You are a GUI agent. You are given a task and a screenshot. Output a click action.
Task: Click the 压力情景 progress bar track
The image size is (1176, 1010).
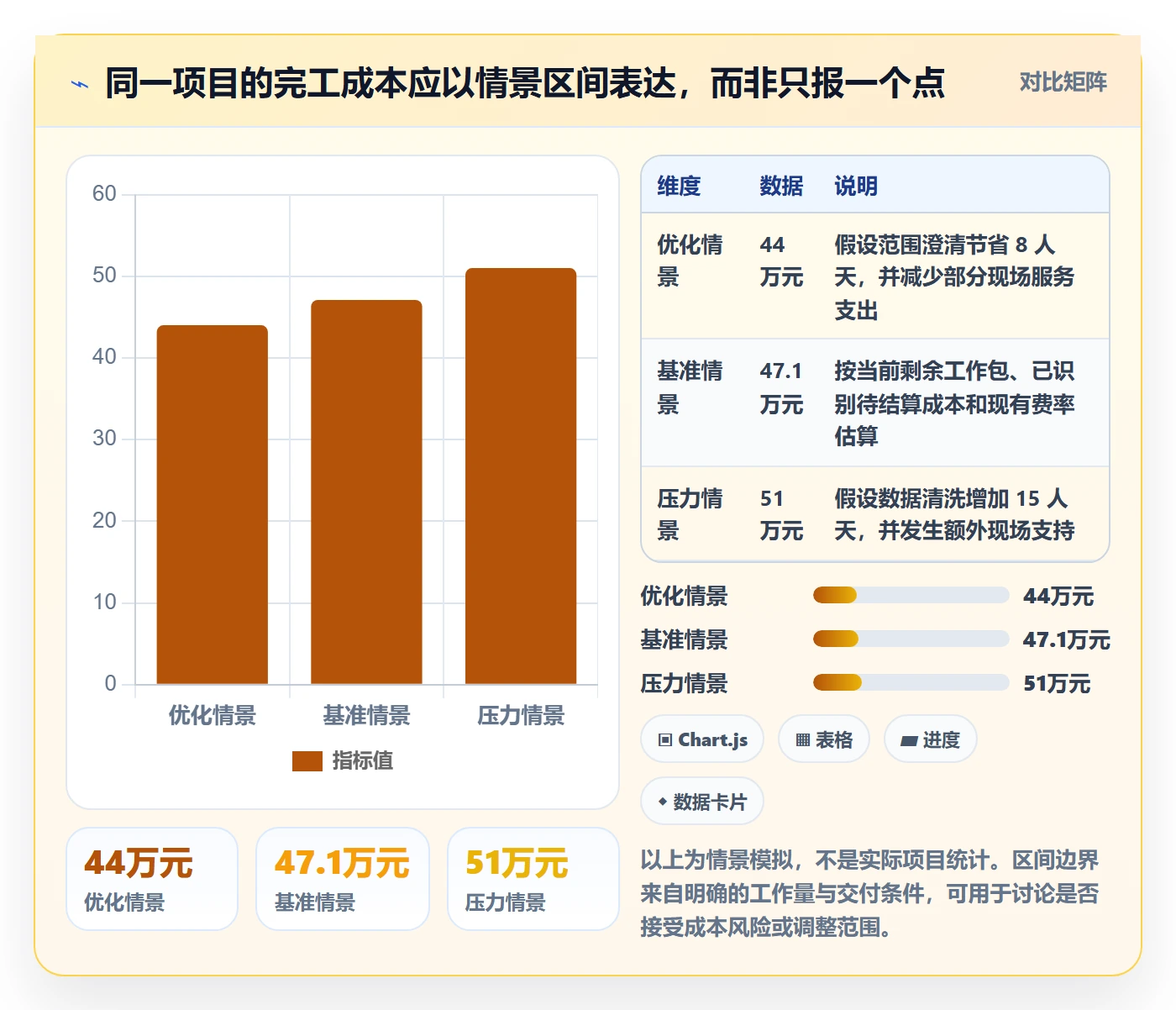(911, 683)
